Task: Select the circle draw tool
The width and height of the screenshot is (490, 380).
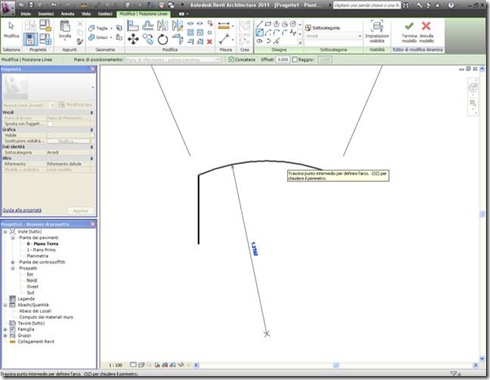Action: pyautogui.click(x=293, y=24)
